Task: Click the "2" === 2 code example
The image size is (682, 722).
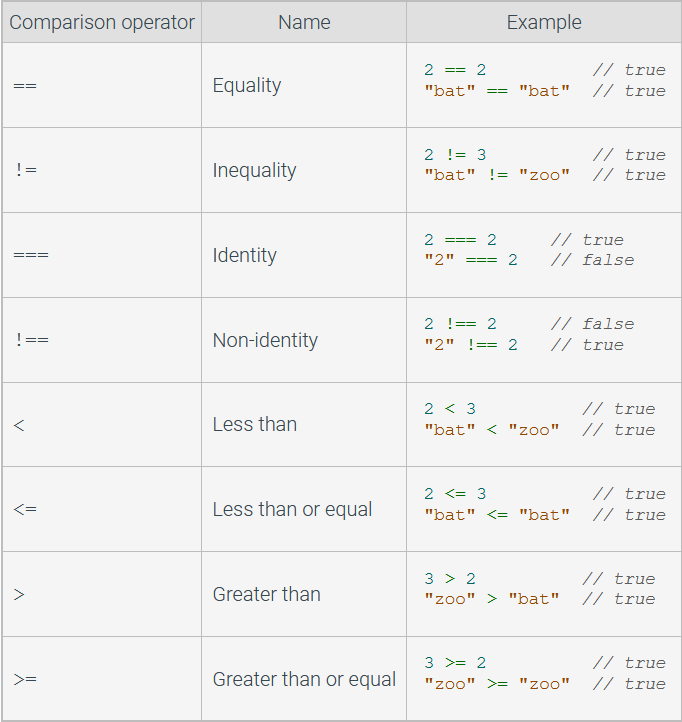Action: (x=471, y=260)
